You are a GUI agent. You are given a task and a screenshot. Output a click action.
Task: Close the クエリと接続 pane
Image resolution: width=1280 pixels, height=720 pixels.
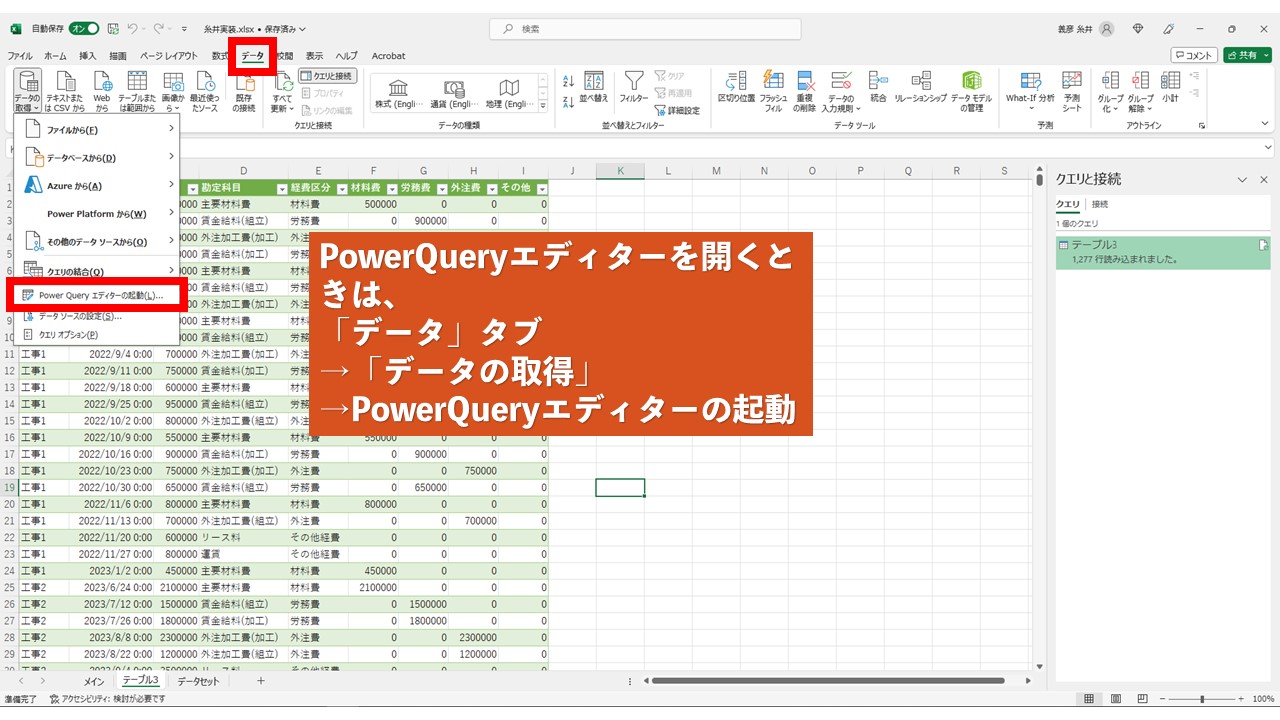coord(1263,179)
